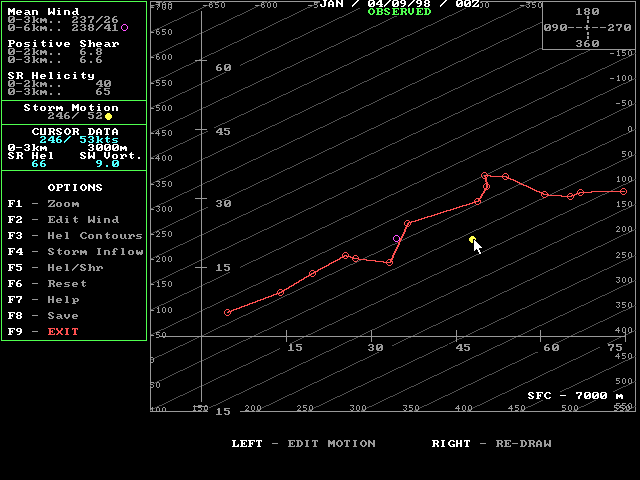Viewport: 640px width, 480px height.
Task: Choose F2 Edit Wind option
Action: pos(63,220)
